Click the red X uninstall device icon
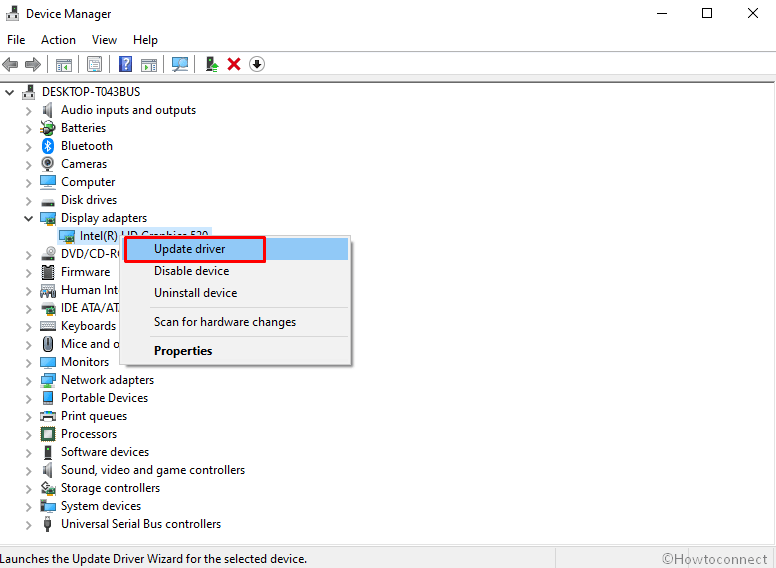The image size is (776, 568). click(x=234, y=64)
